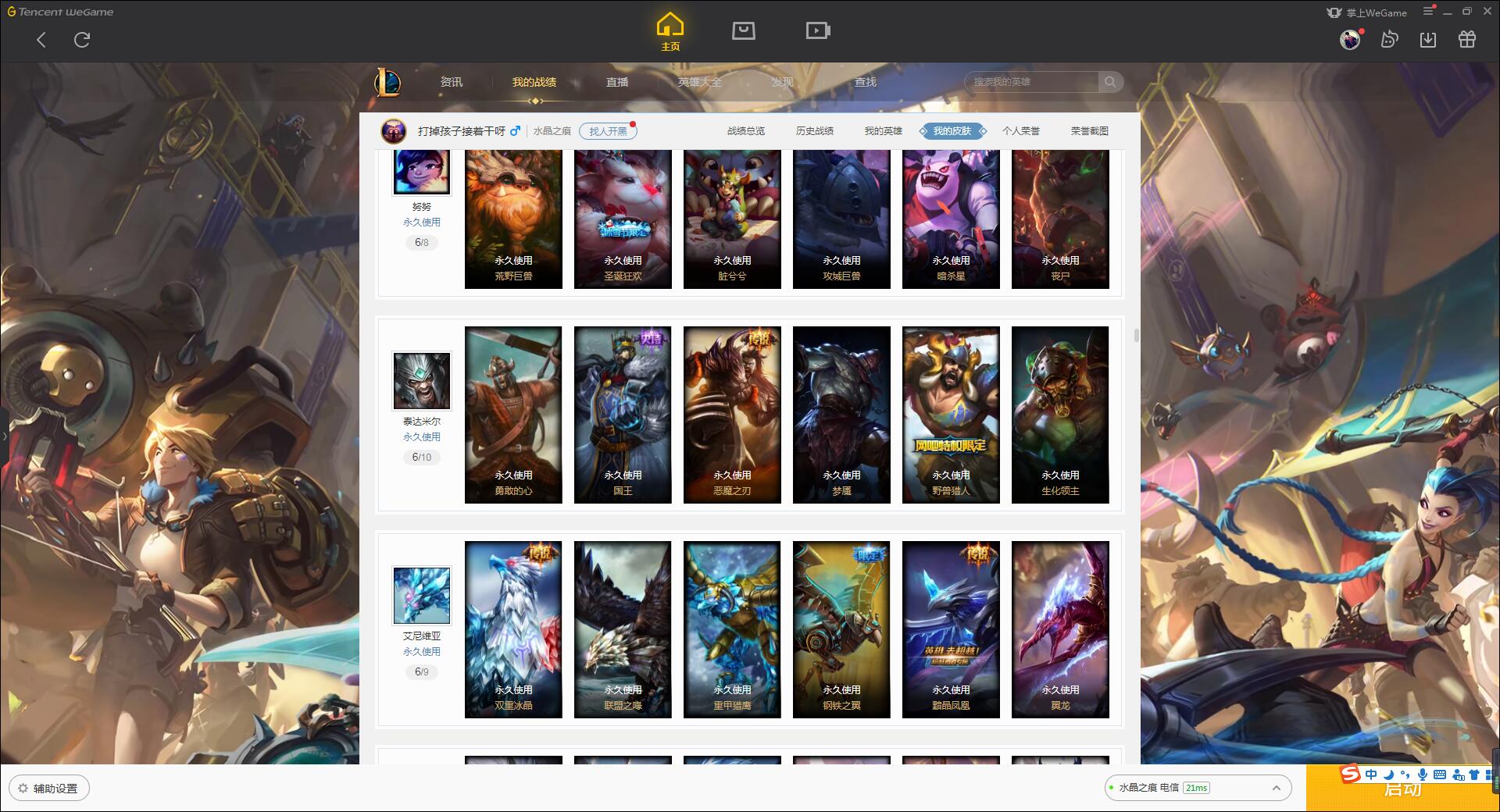Select the 战绩总览 sub-tab
This screenshot has height=812, width=1500.
[x=746, y=131]
